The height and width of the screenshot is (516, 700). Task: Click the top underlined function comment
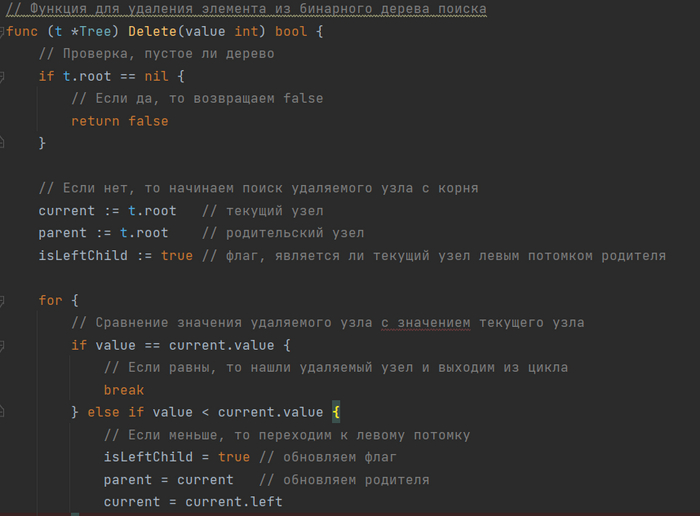coord(246,9)
